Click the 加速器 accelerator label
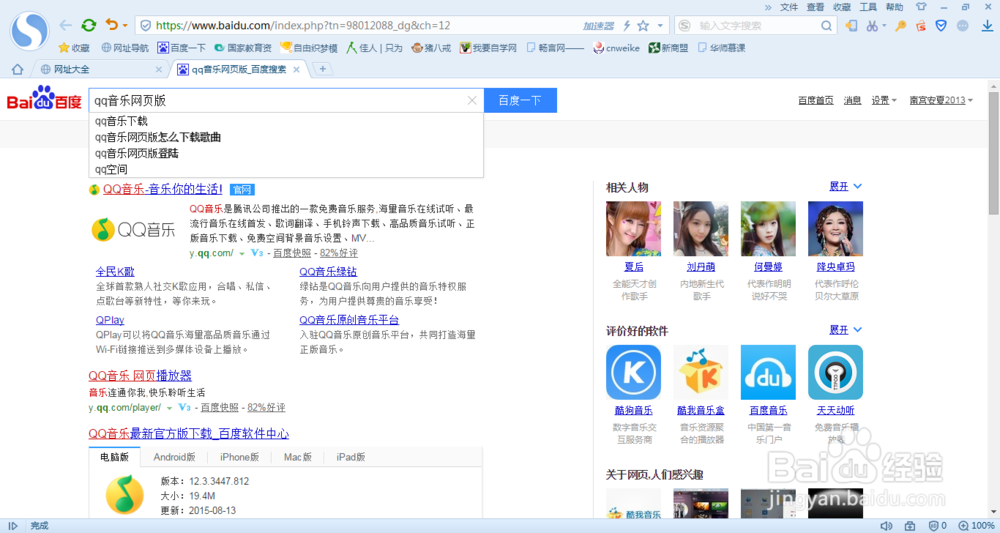 [x=598, y=26]
